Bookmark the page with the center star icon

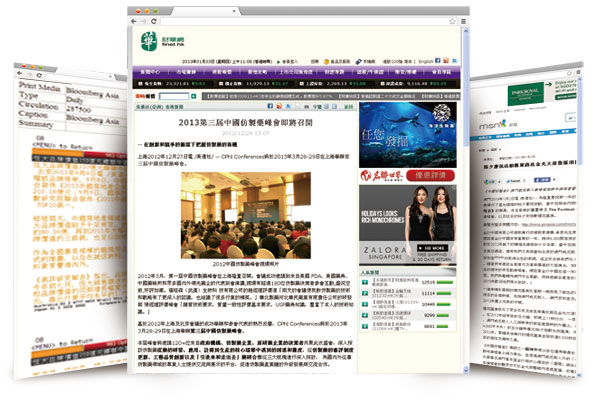(x=452, y=21)
